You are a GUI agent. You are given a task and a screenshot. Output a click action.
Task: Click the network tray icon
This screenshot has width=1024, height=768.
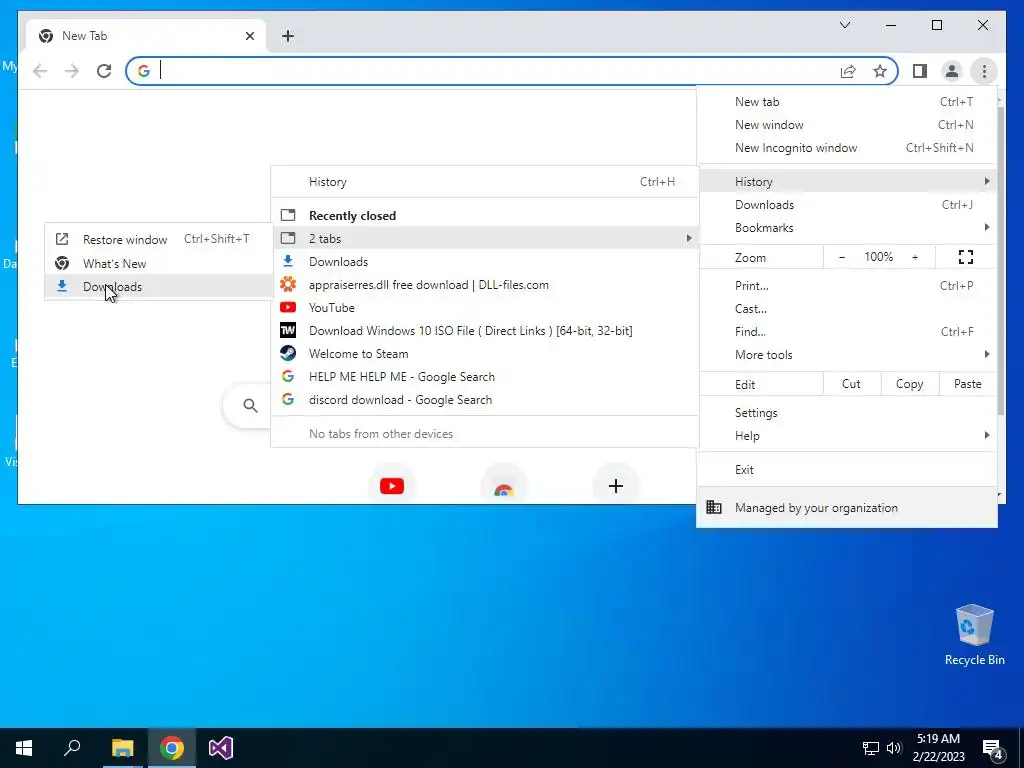tap(871, 748)
